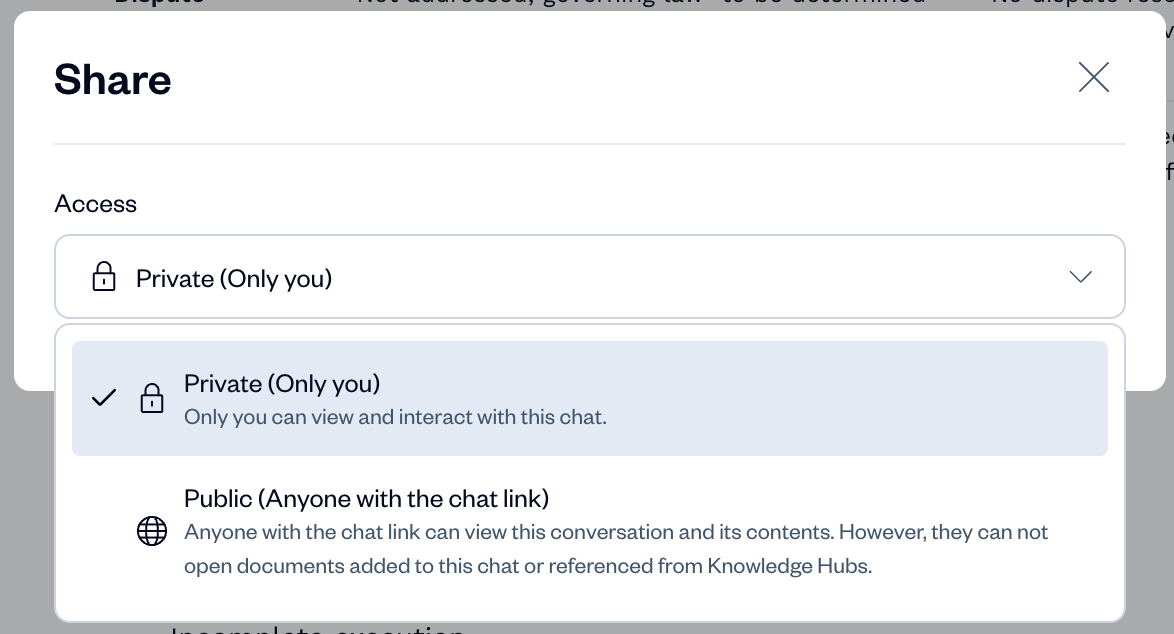Viewport: 1174px width, 634px height.
Task: Close the Share dialog with the X
Action: (x=1093, y=78)
